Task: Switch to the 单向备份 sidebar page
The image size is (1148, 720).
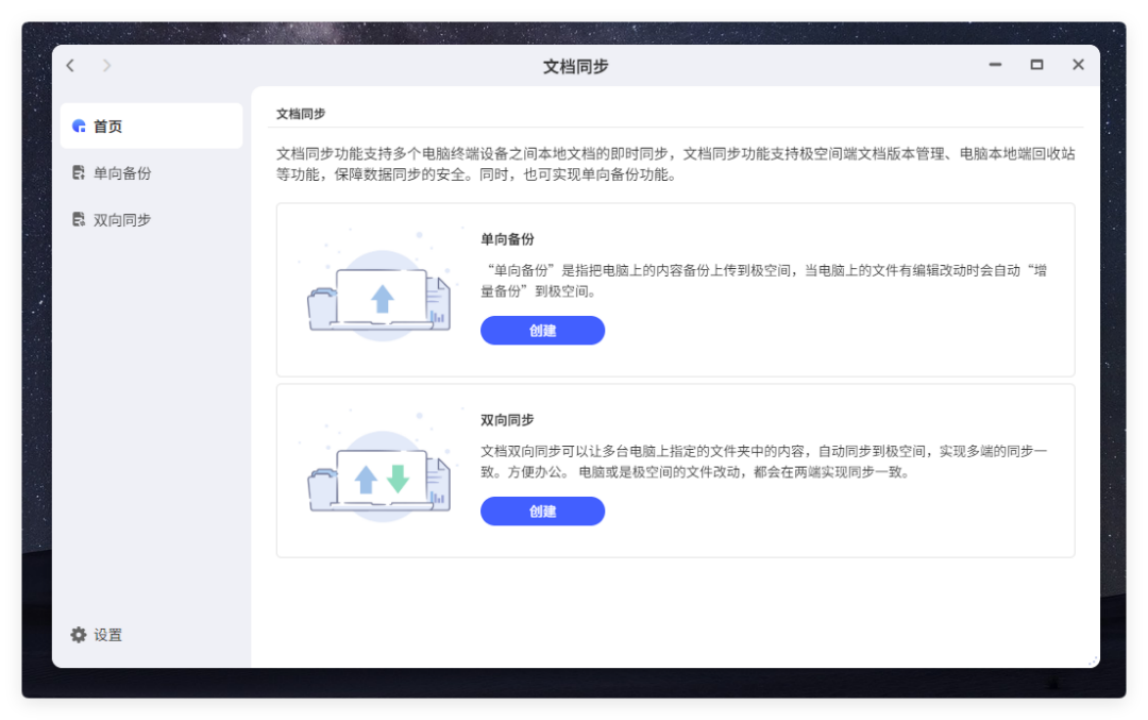Action: (122, 173)
